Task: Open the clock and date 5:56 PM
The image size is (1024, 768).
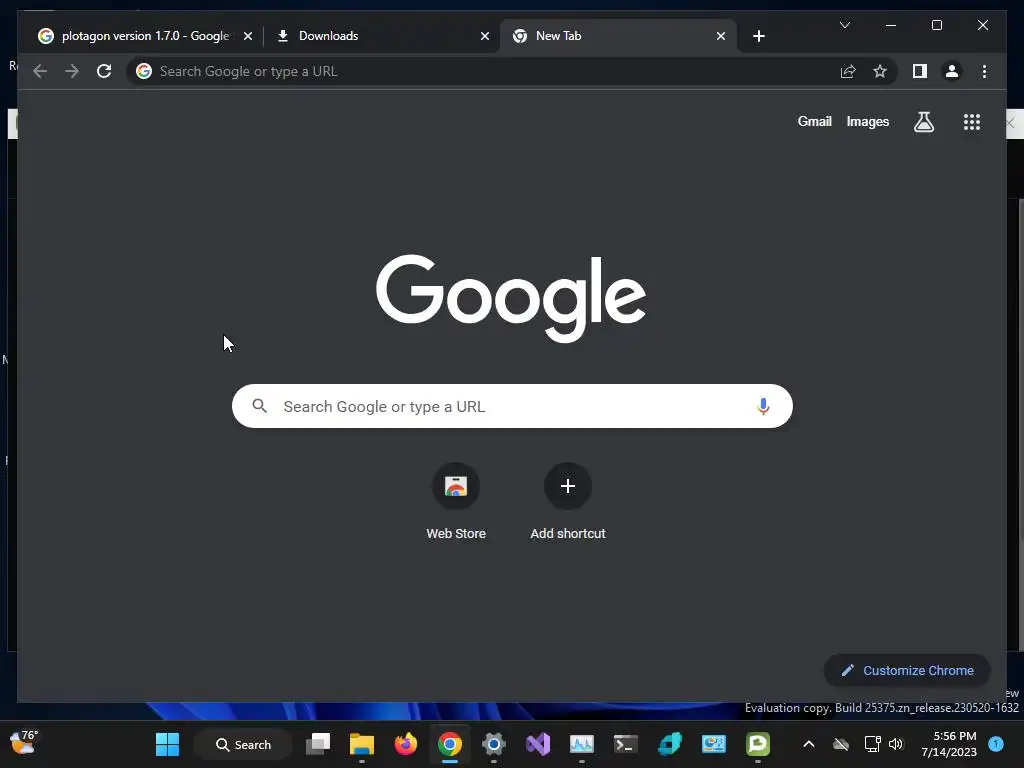Action: (x=949, y=744)
